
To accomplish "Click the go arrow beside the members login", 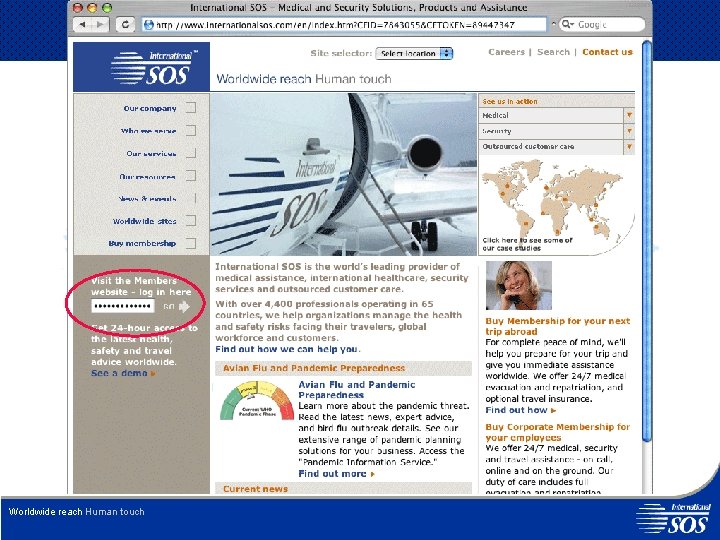I will (184, 306).
